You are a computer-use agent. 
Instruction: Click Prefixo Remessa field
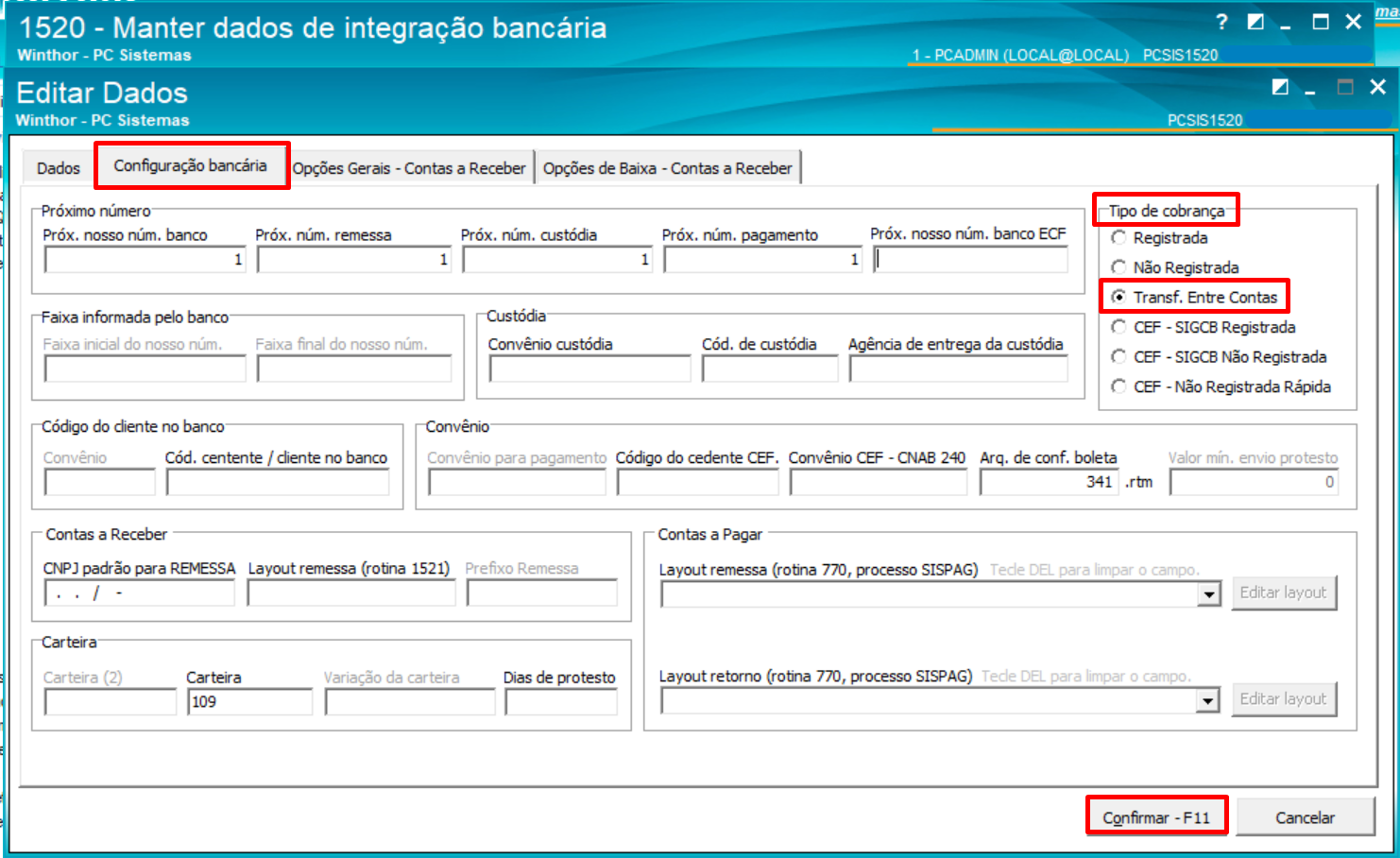[x=541, y=593]
